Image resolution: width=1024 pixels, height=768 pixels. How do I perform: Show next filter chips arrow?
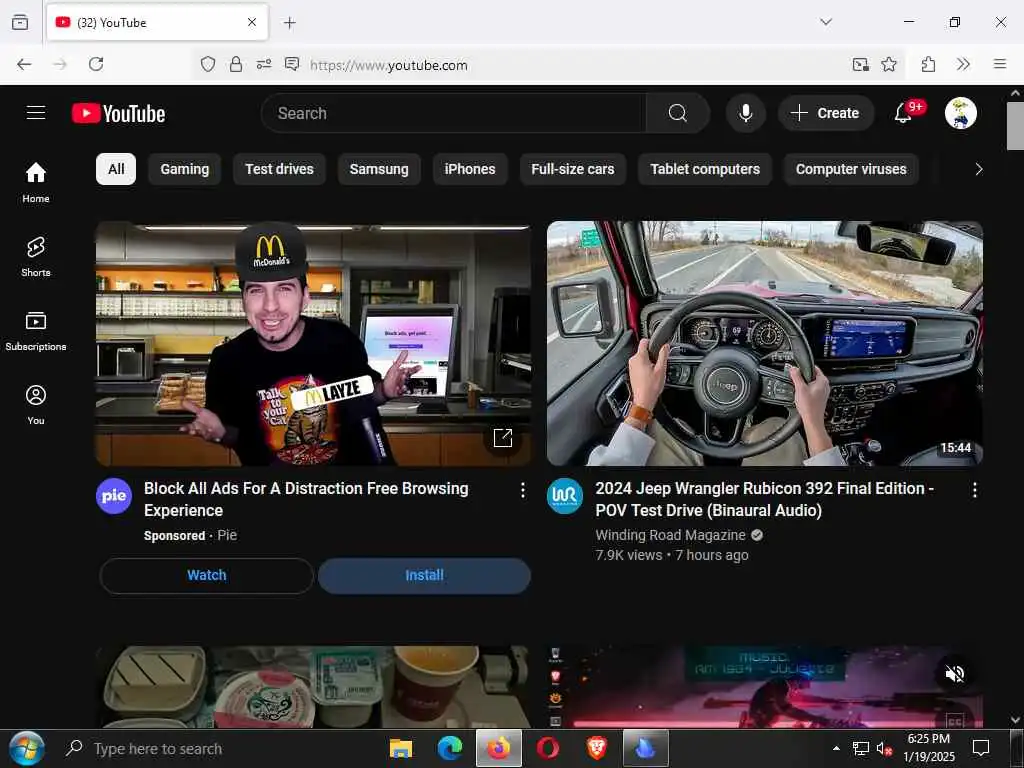click(x=978, y=169)
